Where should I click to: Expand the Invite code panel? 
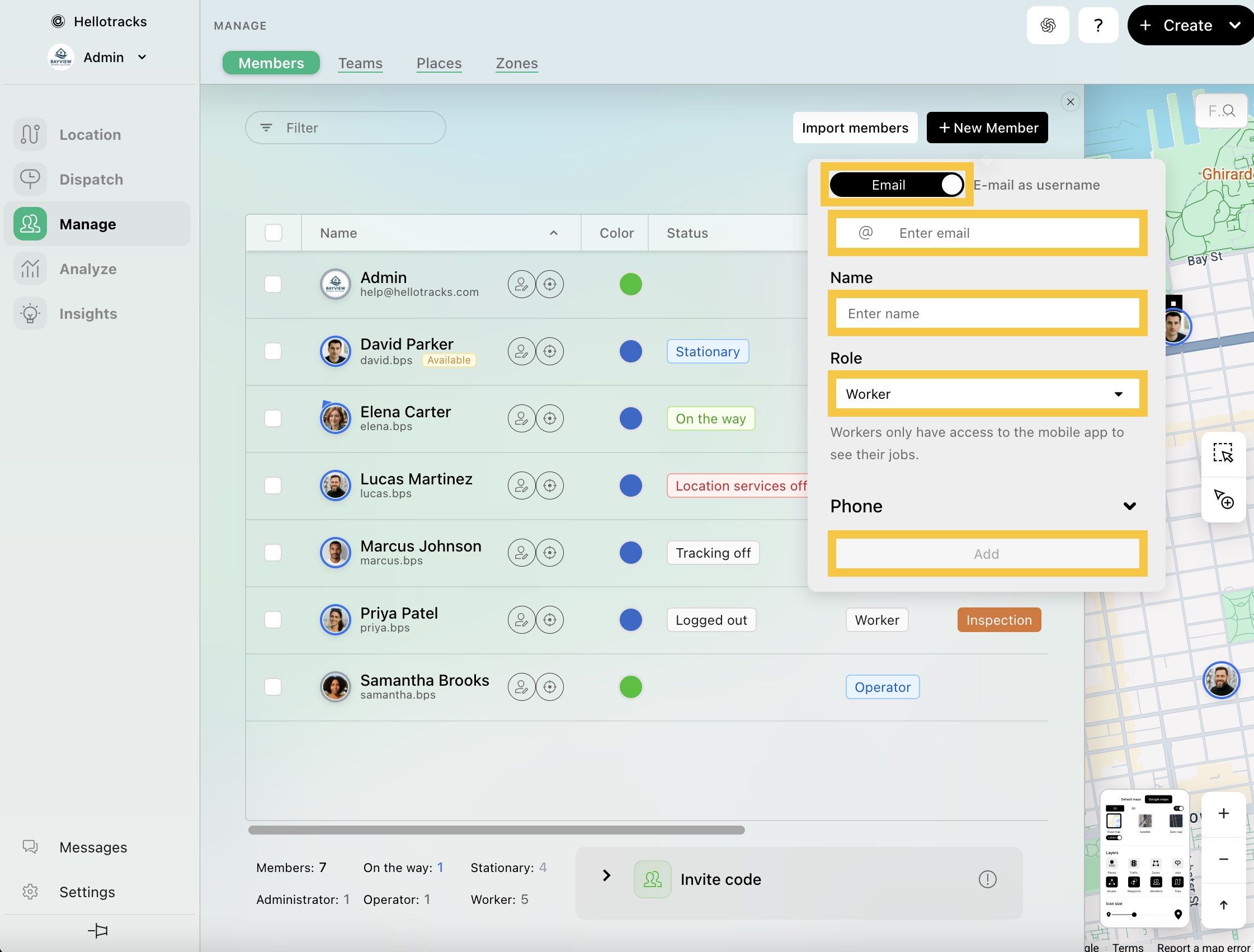pyautogui.click(x=606, y=875)
